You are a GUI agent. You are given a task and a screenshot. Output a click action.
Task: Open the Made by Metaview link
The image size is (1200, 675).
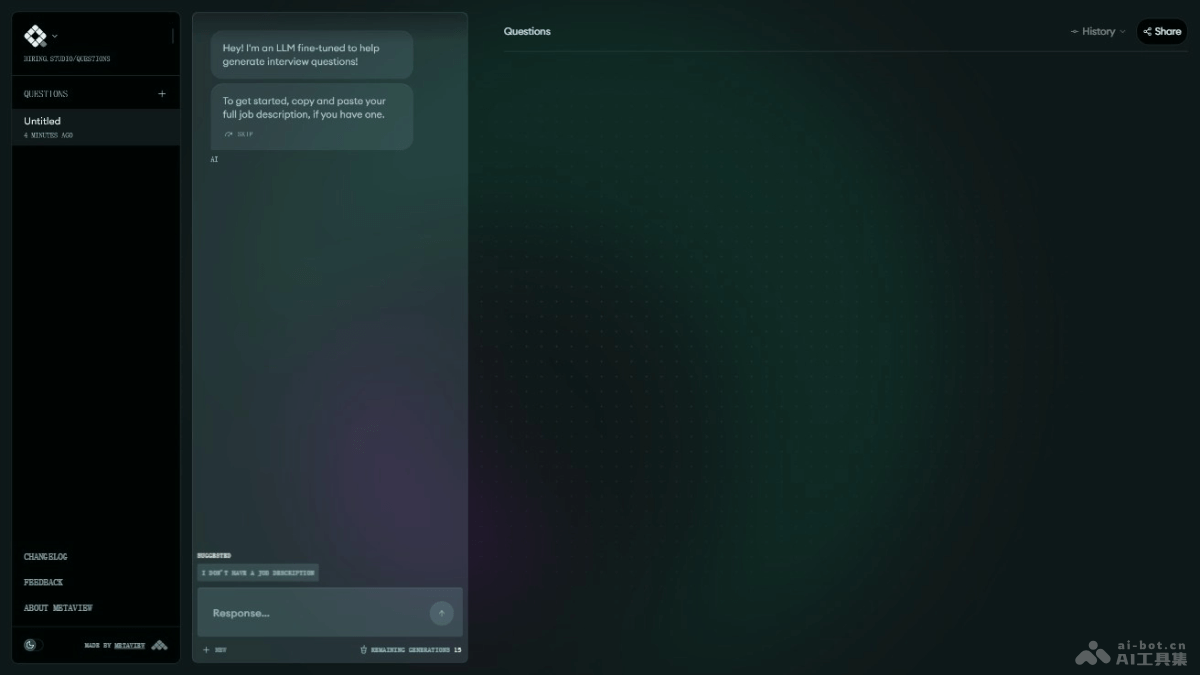click(129, 646)
